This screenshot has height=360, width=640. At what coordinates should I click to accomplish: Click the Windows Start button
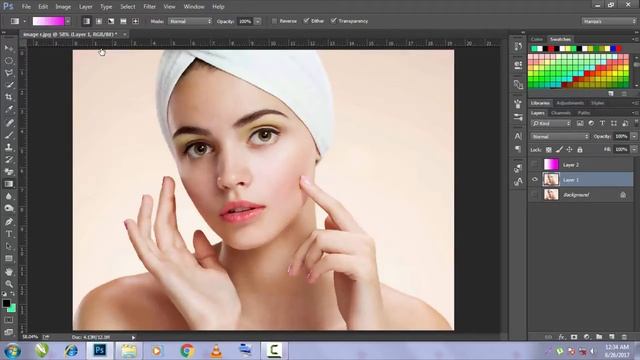pos(12,351)
